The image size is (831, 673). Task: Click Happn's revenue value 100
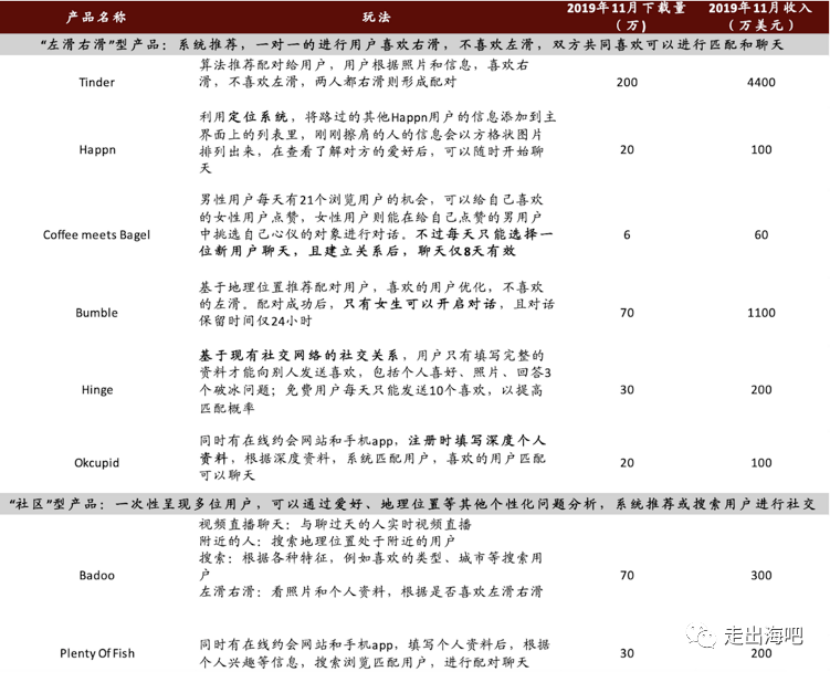pos(761,150)
